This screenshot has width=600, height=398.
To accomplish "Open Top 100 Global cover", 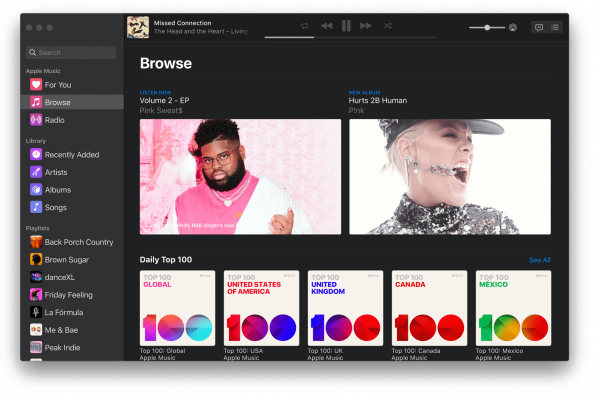I will click(x=177, y=308).
